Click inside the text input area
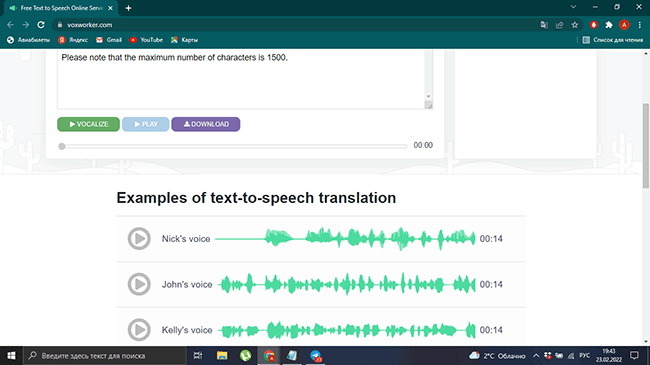Screen dimensions: 650x365 tap(241, 80)
